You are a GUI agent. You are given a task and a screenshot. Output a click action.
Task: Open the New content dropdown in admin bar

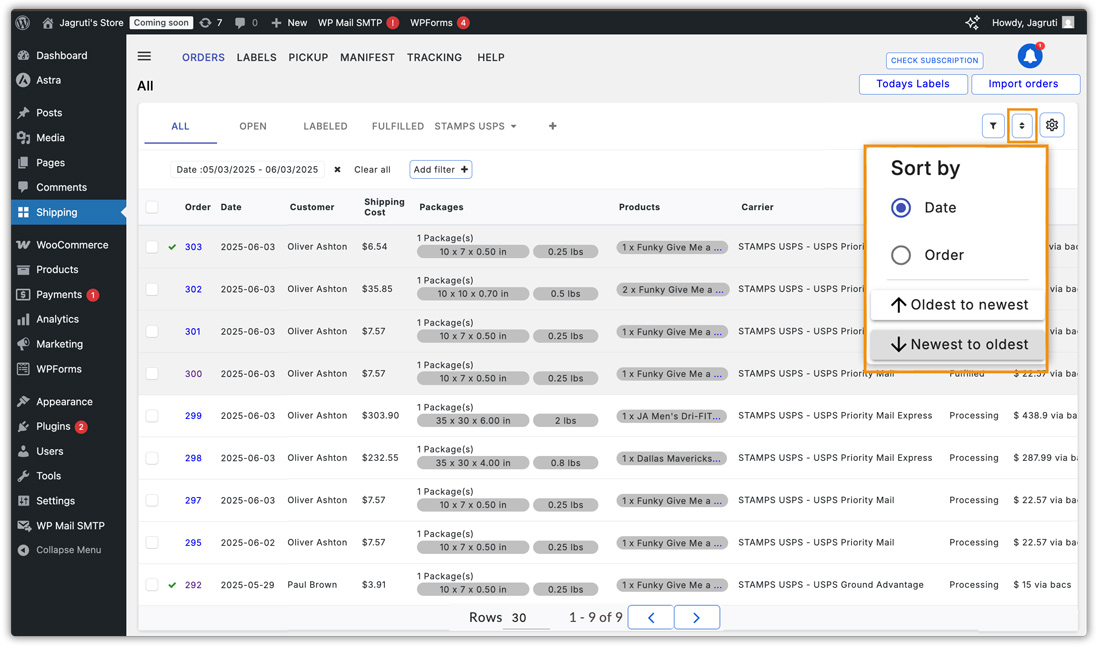tap(289, 22)
